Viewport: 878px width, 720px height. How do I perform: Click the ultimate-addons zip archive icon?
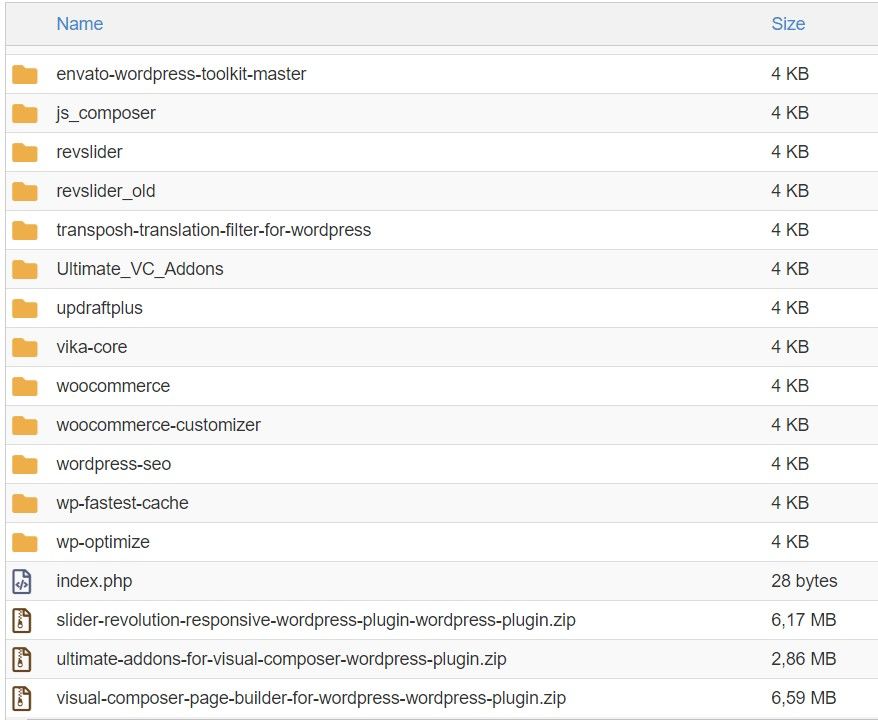click(22, 659)
